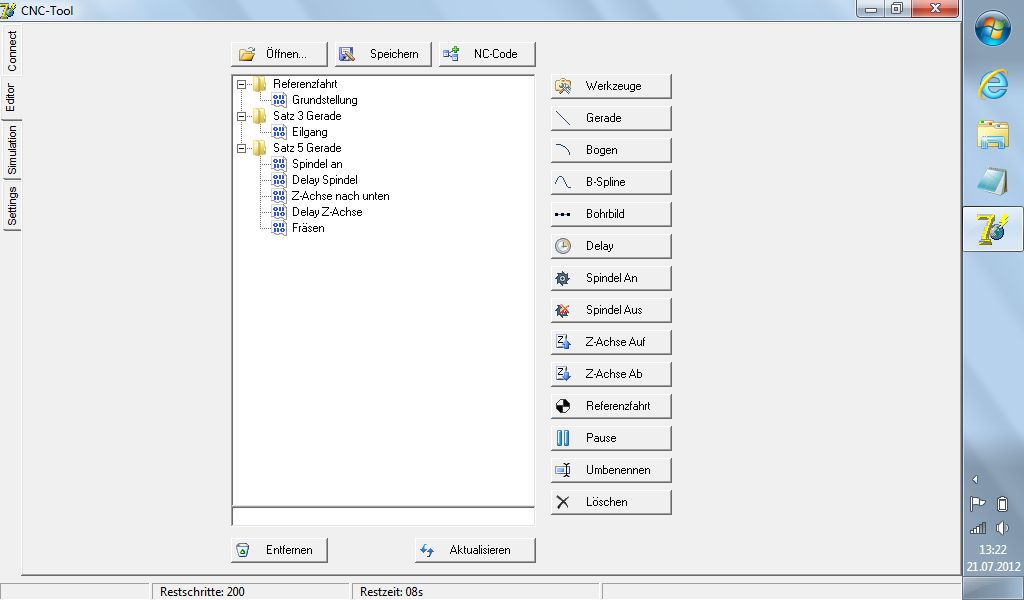Open the Settings side tab
The height and width of the screenshot is (600, 1024).
coord(12,206)
